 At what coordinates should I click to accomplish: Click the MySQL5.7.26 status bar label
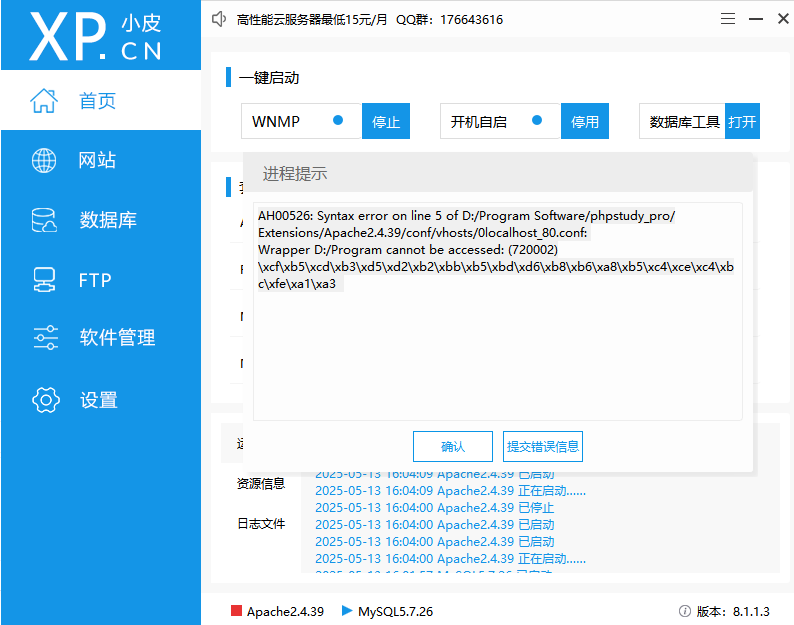coord(395,611)
